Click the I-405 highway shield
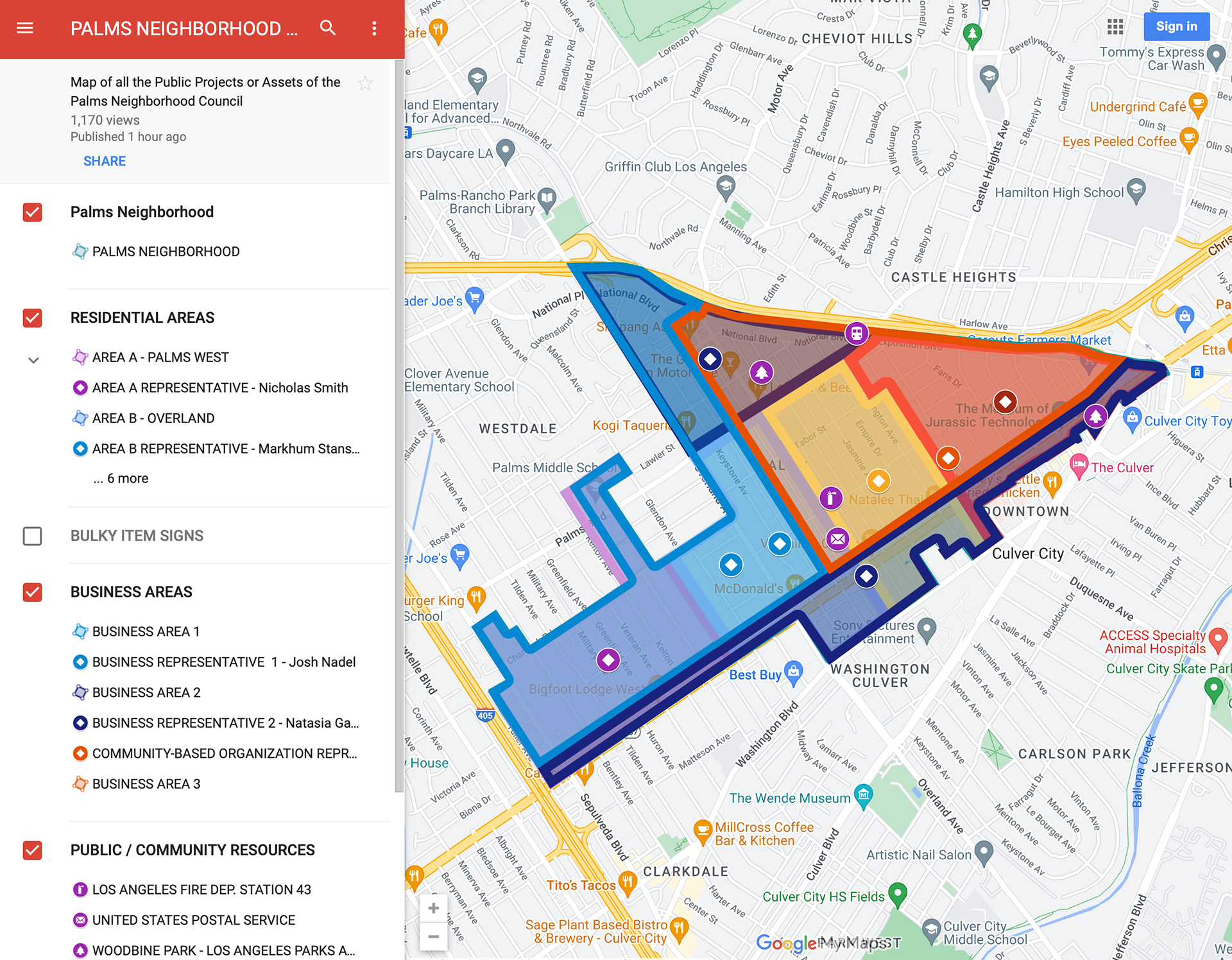The height and width of the screenshot is (960, 1232). 485,715
